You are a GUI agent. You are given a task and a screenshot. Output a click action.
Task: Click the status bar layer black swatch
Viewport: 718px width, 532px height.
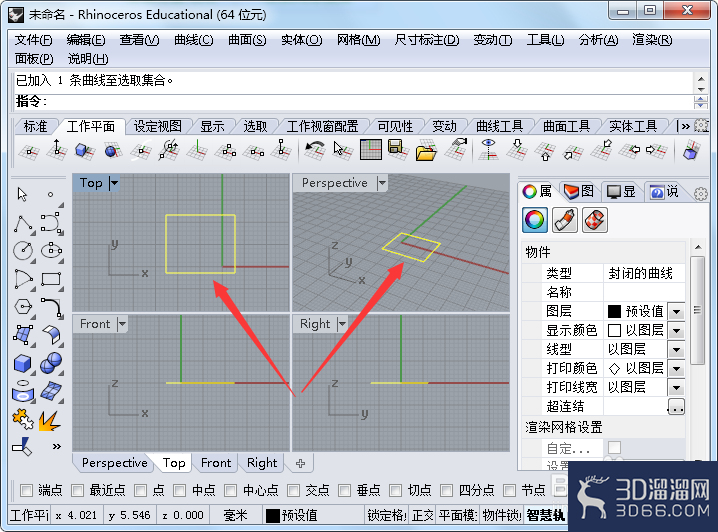click(x=273, y=516)
